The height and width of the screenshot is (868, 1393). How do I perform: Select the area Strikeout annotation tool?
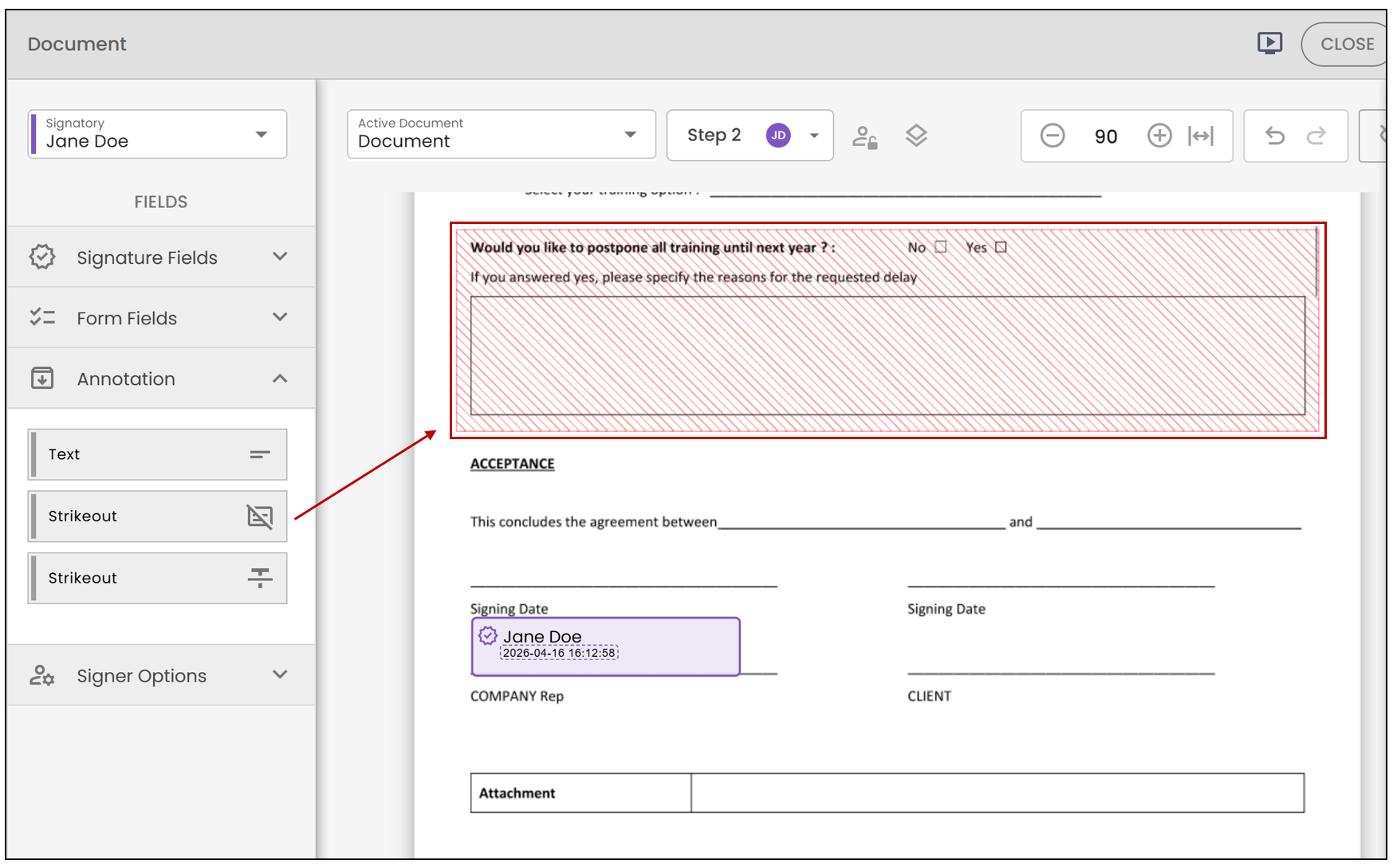(x=158, y=516)
